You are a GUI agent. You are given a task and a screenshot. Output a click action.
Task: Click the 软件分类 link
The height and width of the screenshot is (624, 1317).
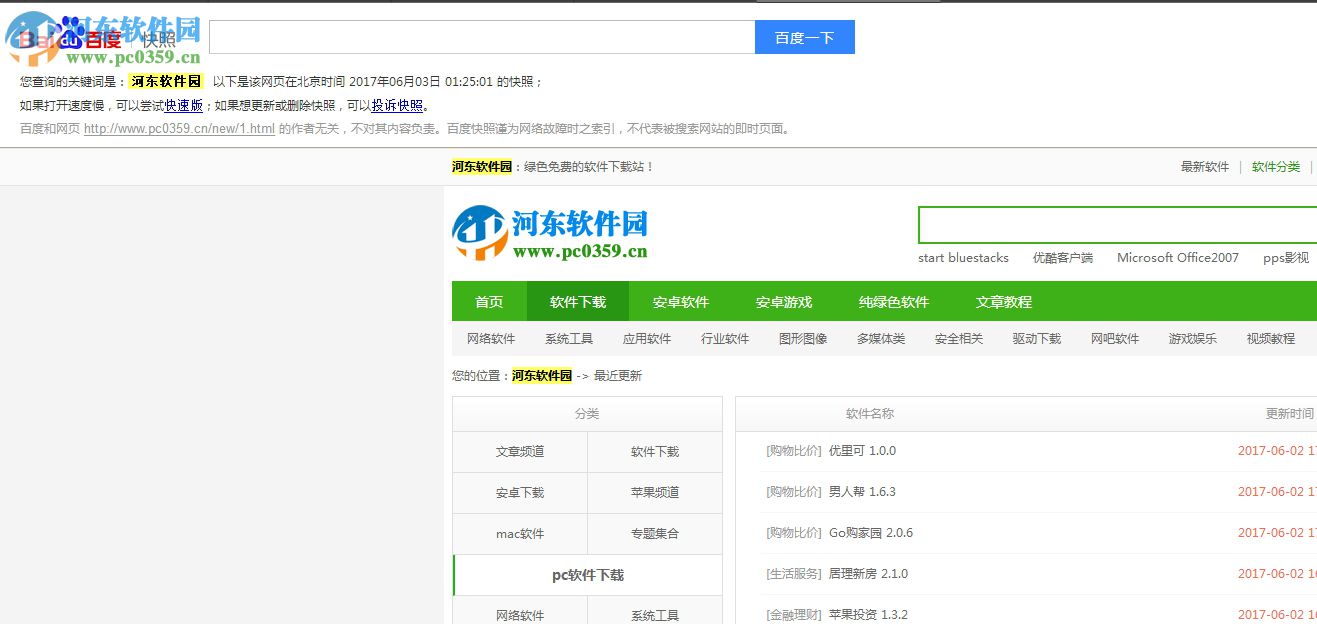point(1274,166)
